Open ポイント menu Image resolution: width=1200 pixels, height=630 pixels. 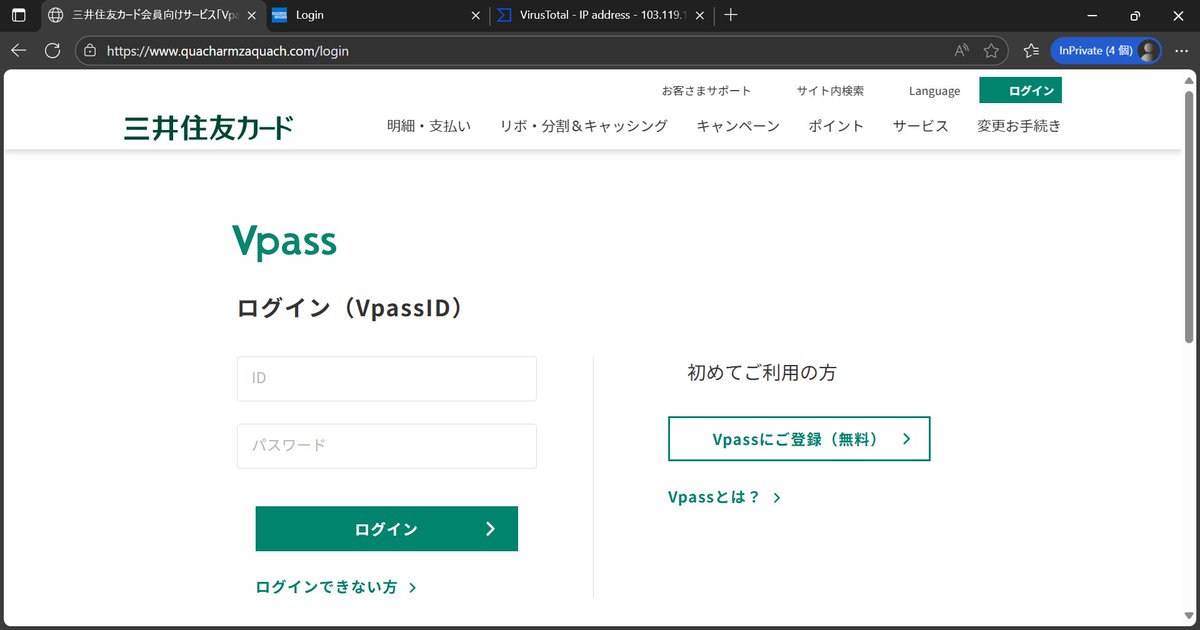click(836, 126)
